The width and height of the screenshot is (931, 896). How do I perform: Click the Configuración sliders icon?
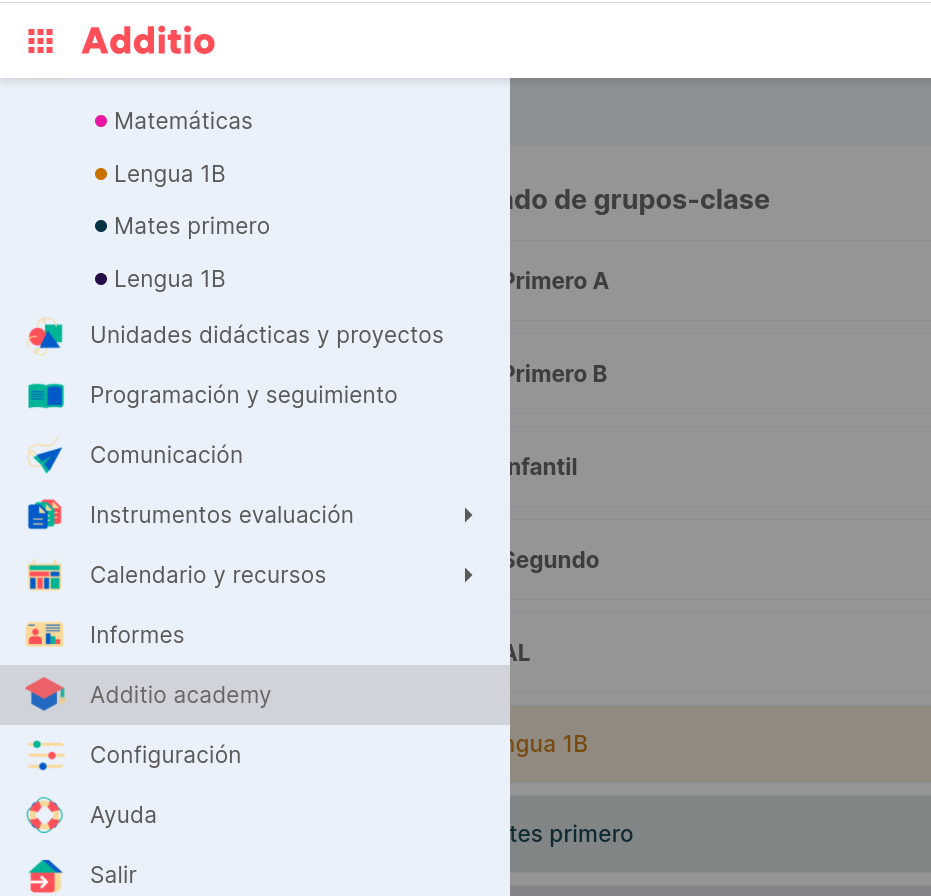[45, 755]
